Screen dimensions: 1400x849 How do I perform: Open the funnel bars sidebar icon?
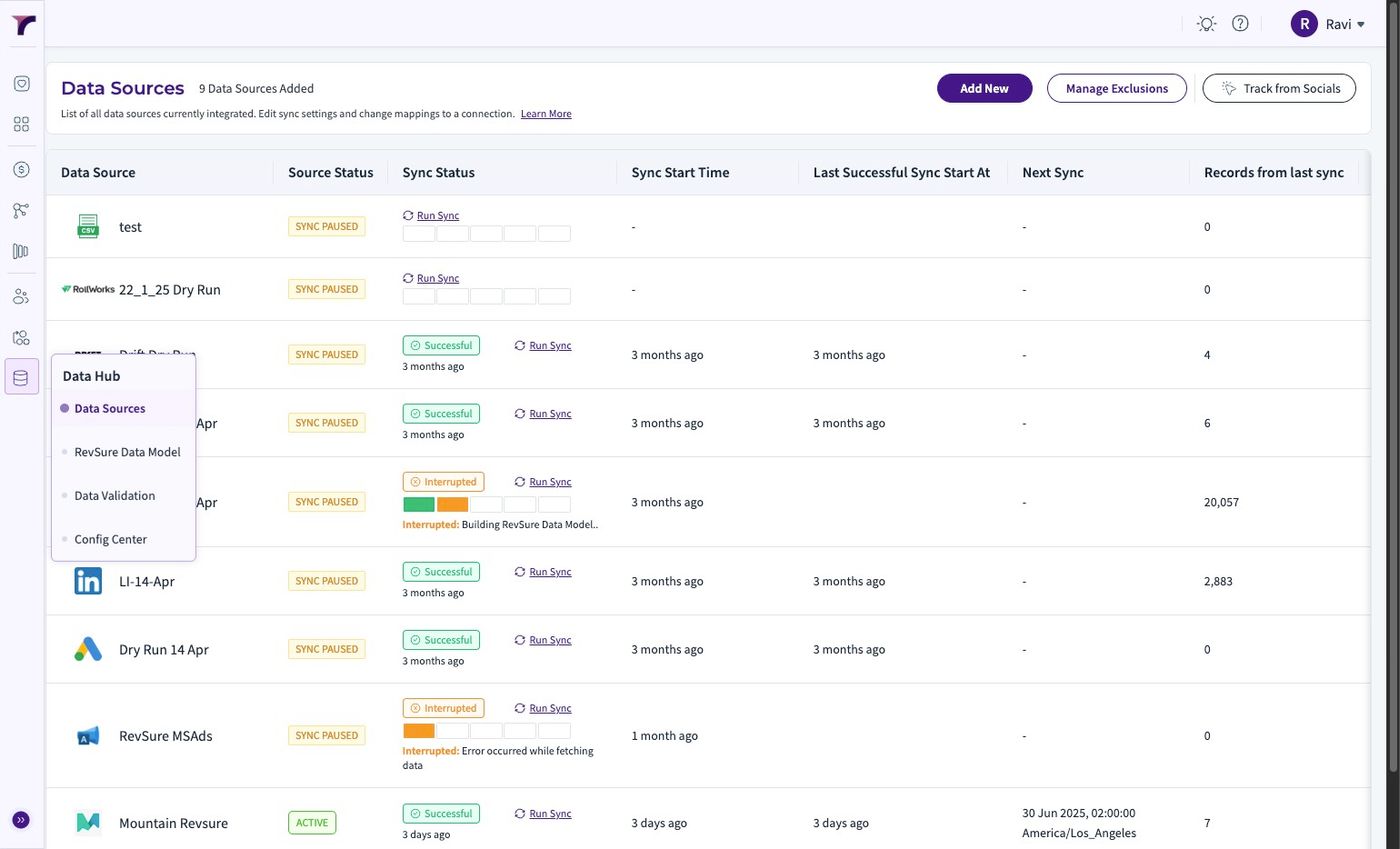(21, 251)
